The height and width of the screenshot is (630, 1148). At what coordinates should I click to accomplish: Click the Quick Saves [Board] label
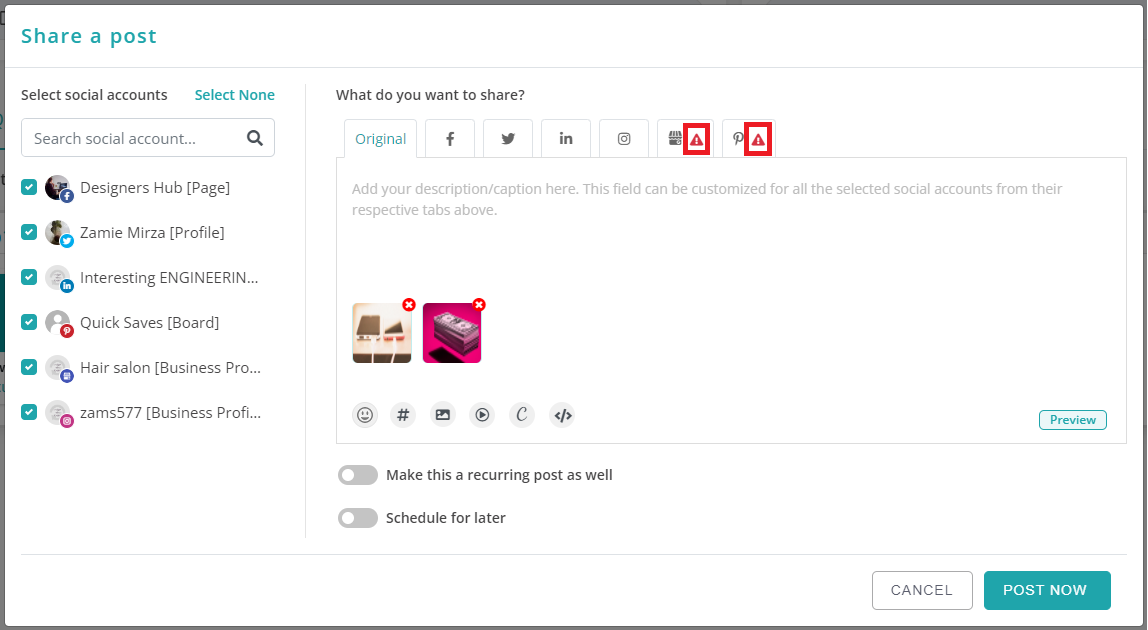coord(149,323)
